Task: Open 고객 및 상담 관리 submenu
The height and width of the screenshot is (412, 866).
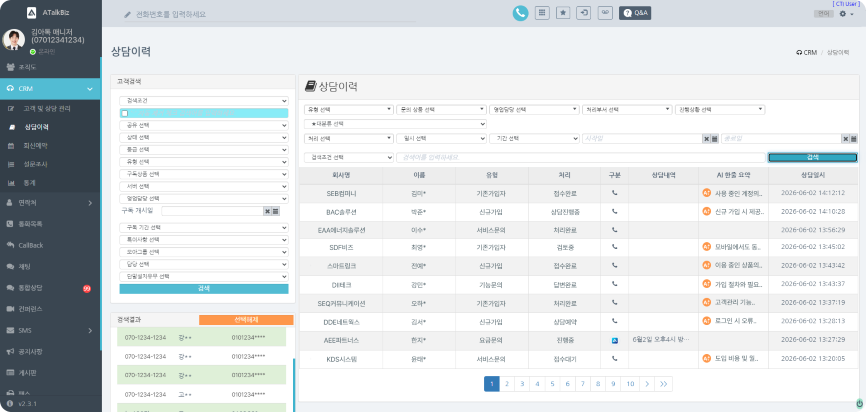Action: [x=46, y=109]
